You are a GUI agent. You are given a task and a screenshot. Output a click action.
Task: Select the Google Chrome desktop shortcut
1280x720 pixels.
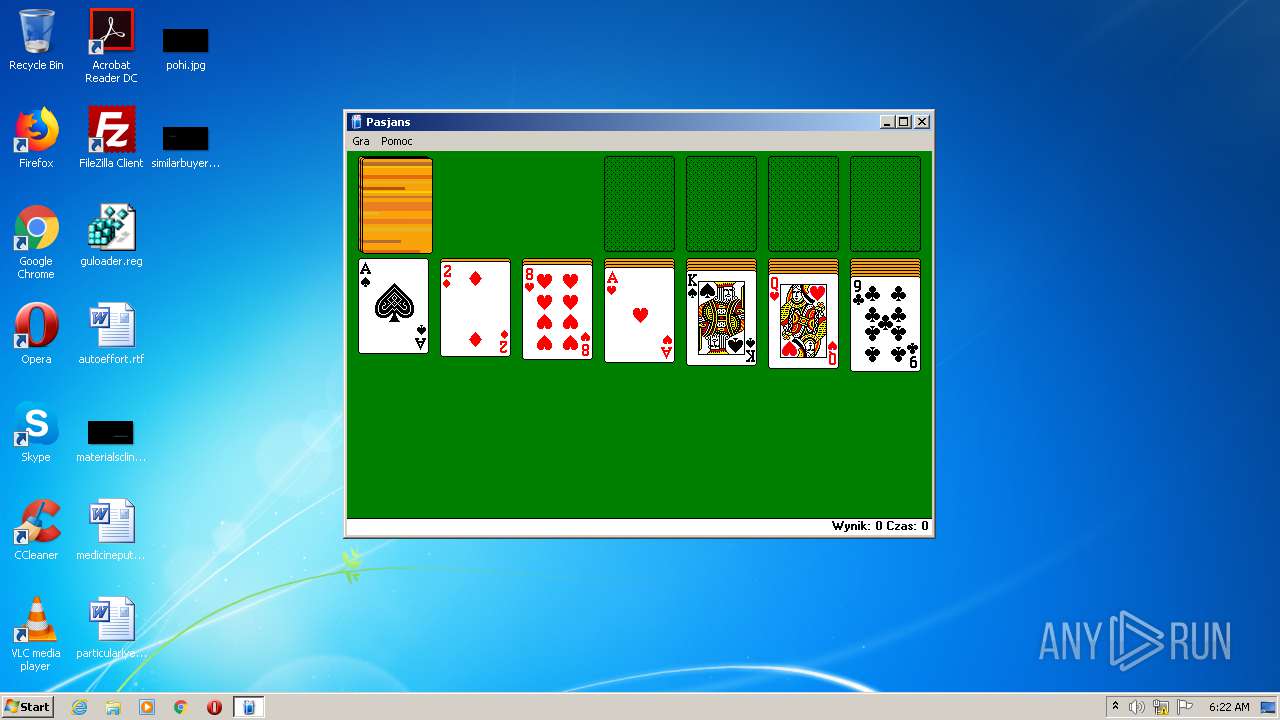coord(36,242)
